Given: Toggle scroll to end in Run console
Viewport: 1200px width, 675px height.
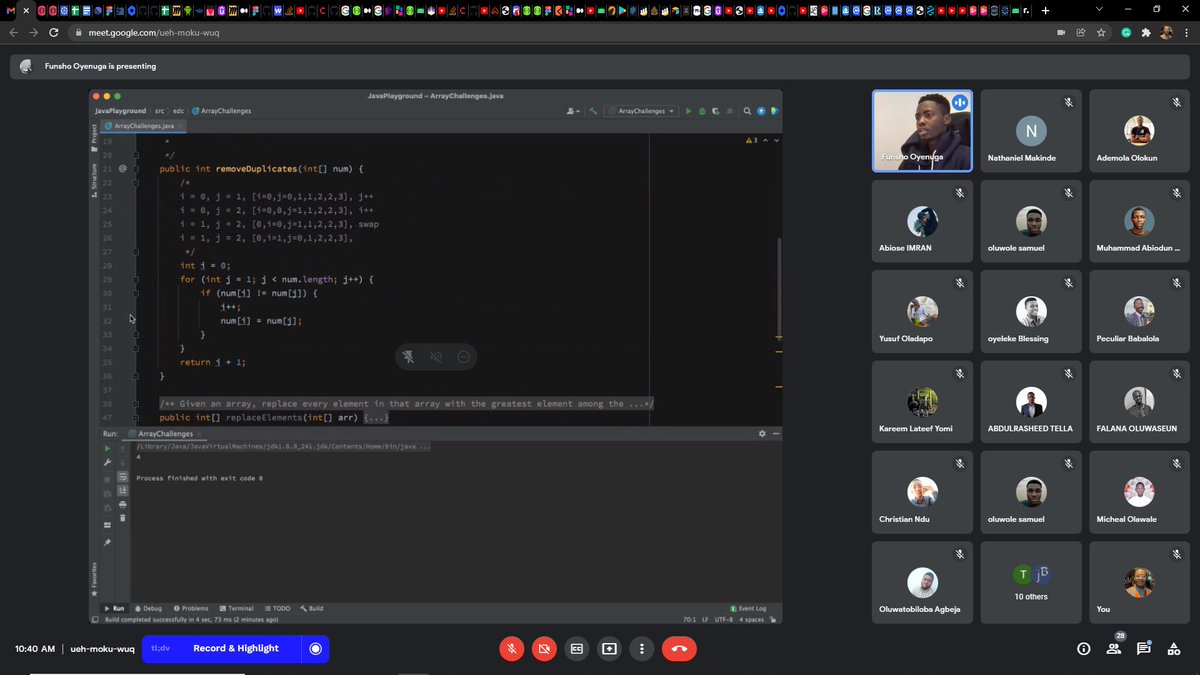Looking at the screenshot, I should (123, 490).
